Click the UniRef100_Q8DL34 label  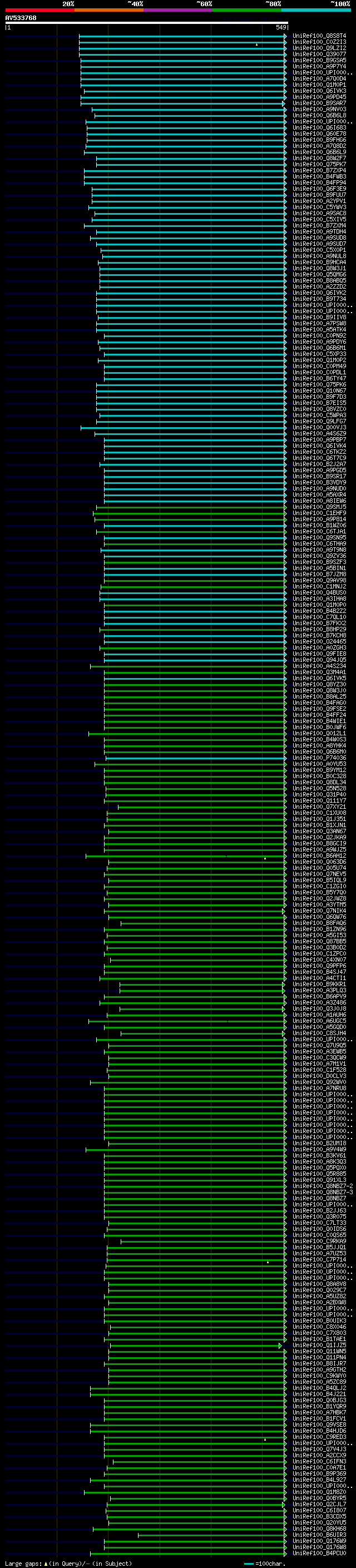[319, 782]
